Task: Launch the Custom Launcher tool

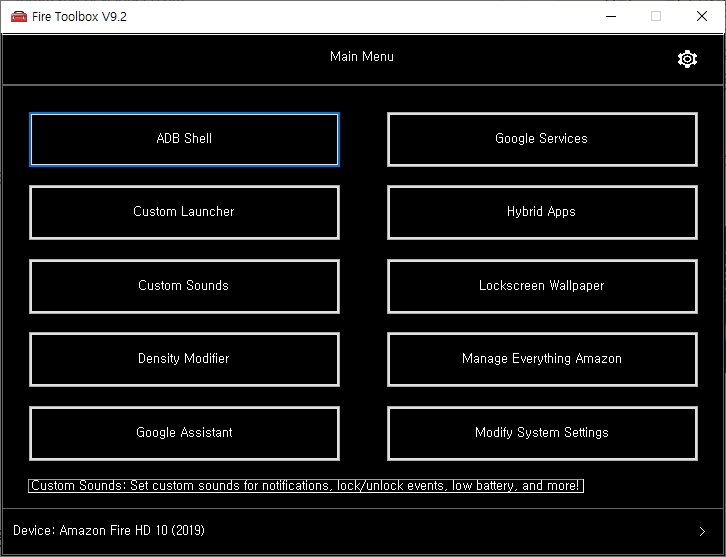Action: [184, 213]
